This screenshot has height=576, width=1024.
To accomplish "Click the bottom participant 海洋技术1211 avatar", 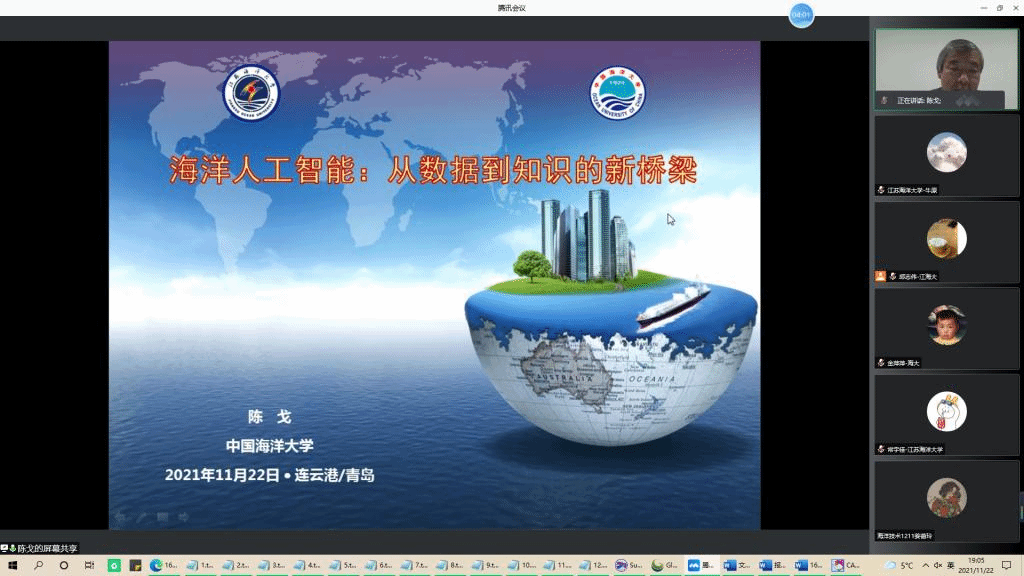I will 946,497.
